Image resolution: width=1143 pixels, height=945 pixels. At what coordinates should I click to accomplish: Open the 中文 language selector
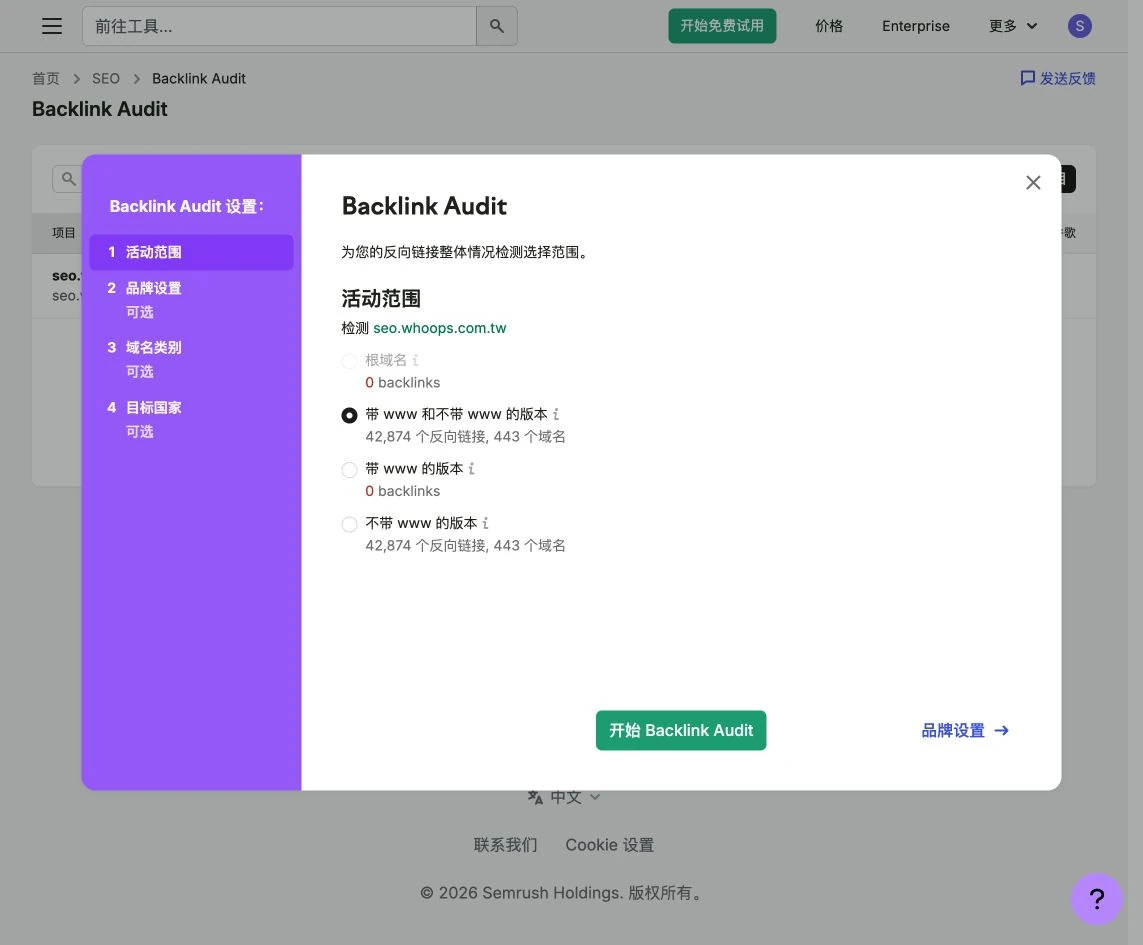[x=564, y=797]
